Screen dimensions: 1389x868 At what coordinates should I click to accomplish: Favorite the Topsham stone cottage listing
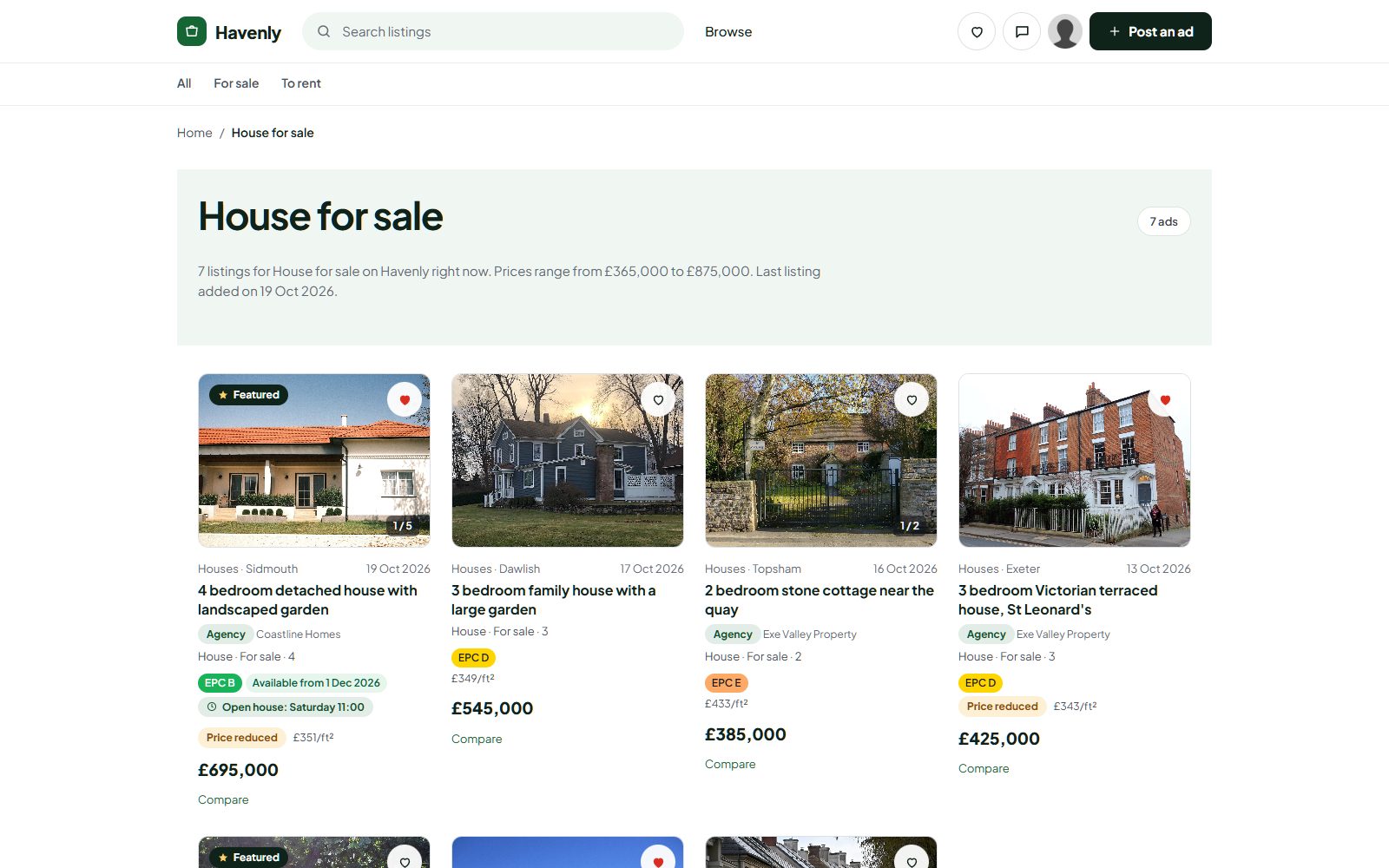(x=912, y=399)
